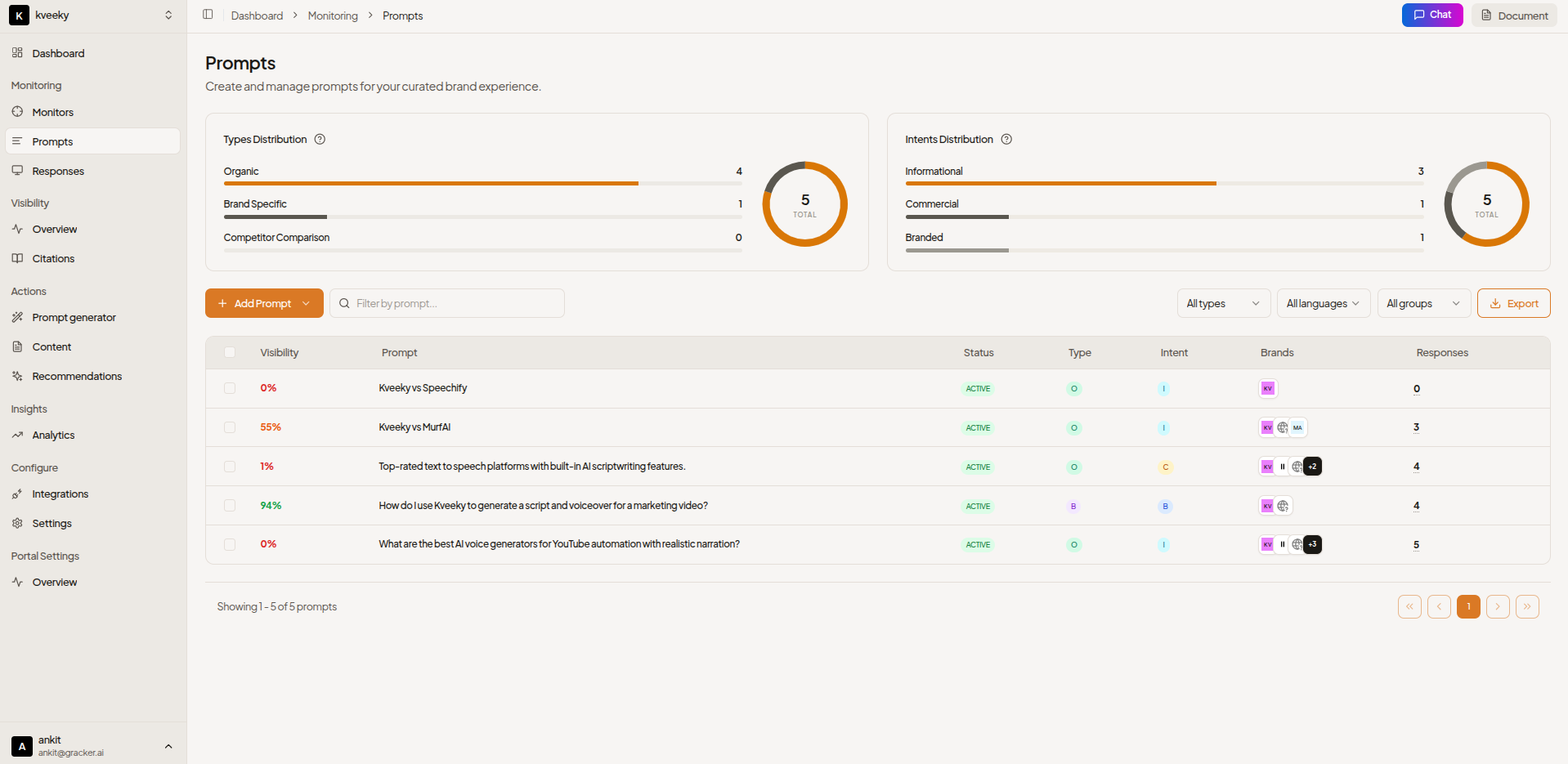The width and height of the screenshot is (1568, 764).
Task: Go to the last page arrow
Action: coord(1526,607)
